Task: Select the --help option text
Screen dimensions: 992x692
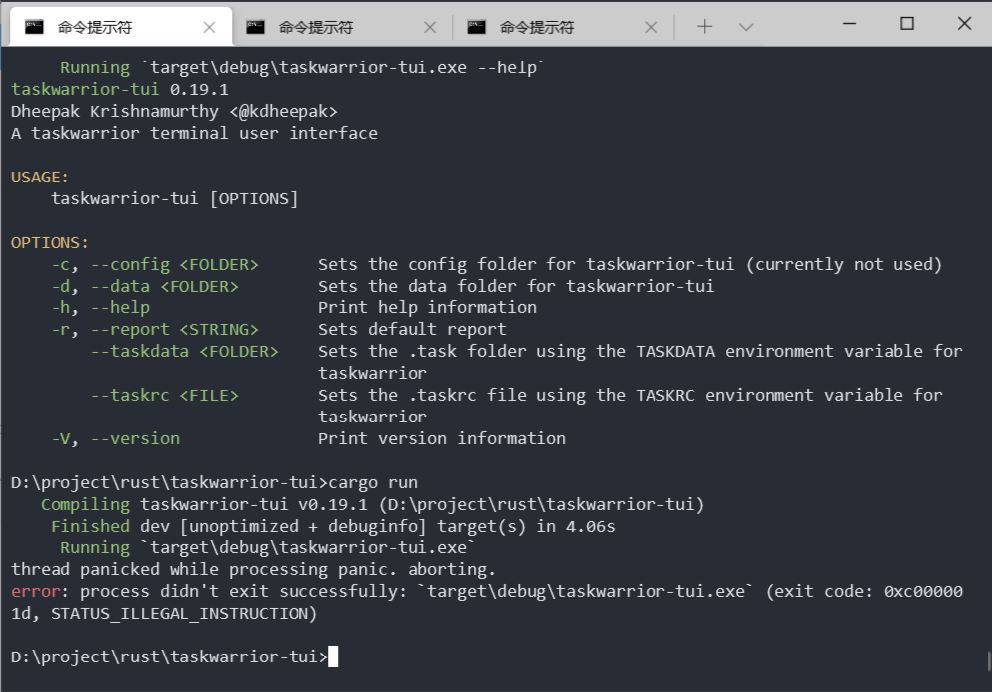Action: click(x=120, y=307)
